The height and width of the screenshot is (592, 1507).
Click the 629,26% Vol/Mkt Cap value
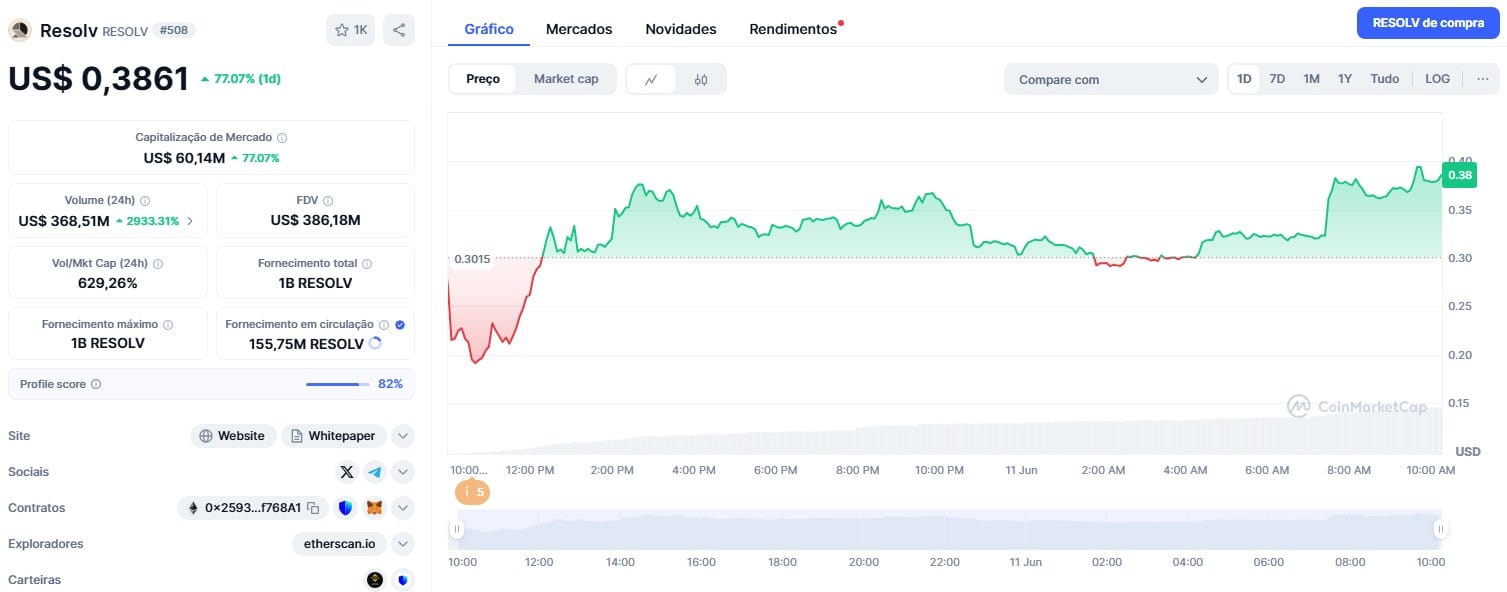[108, 283]
